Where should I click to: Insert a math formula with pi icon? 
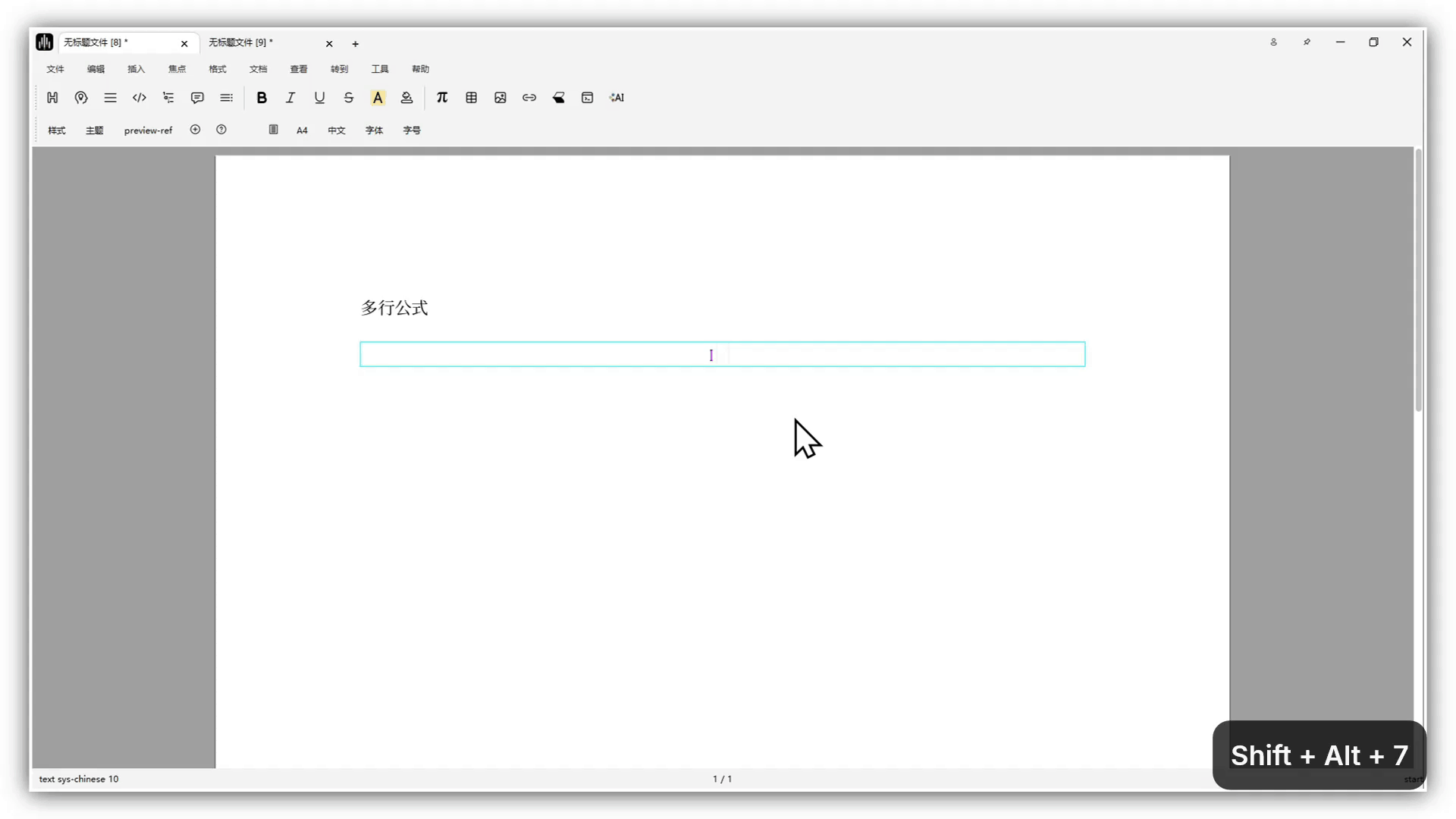tap(442, 98)
